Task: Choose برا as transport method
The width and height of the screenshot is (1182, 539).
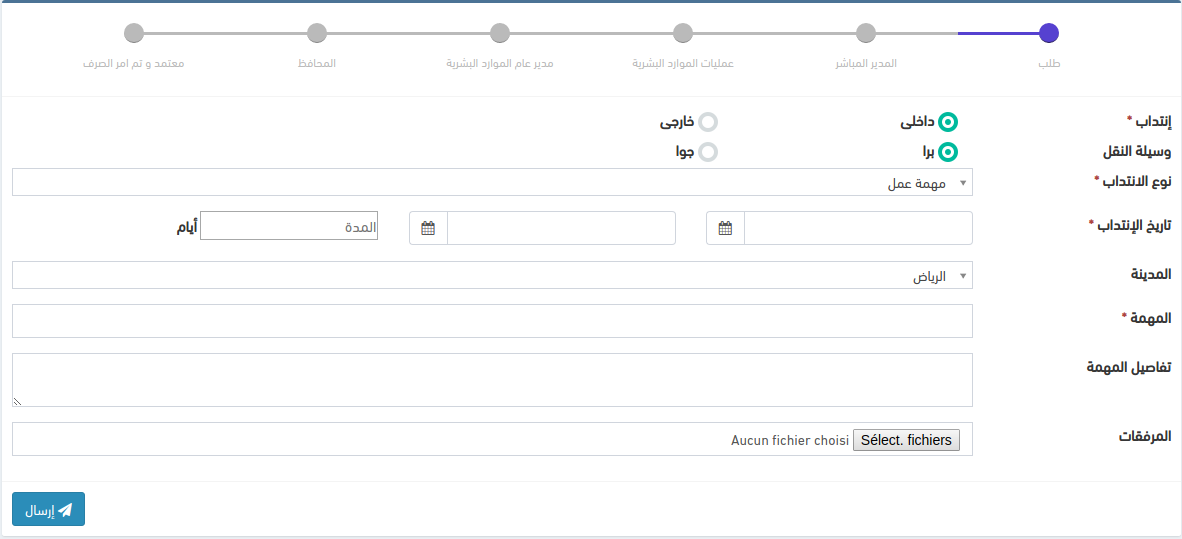Action: (x=948, y=152)
